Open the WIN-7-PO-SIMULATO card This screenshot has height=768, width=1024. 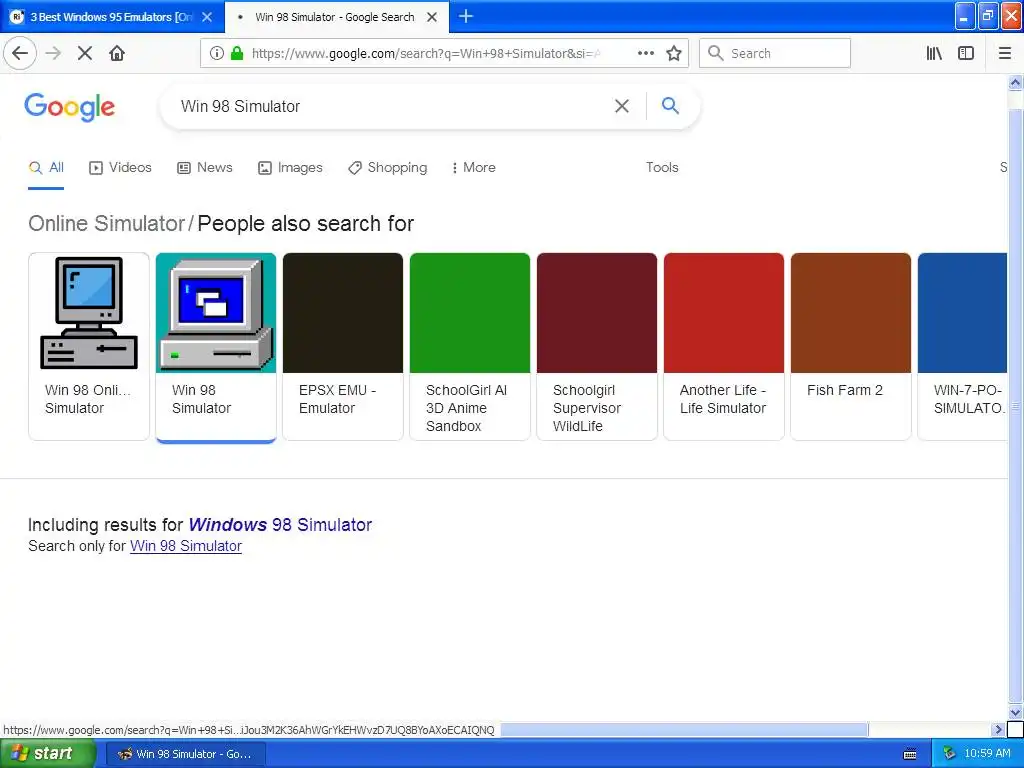963,346
